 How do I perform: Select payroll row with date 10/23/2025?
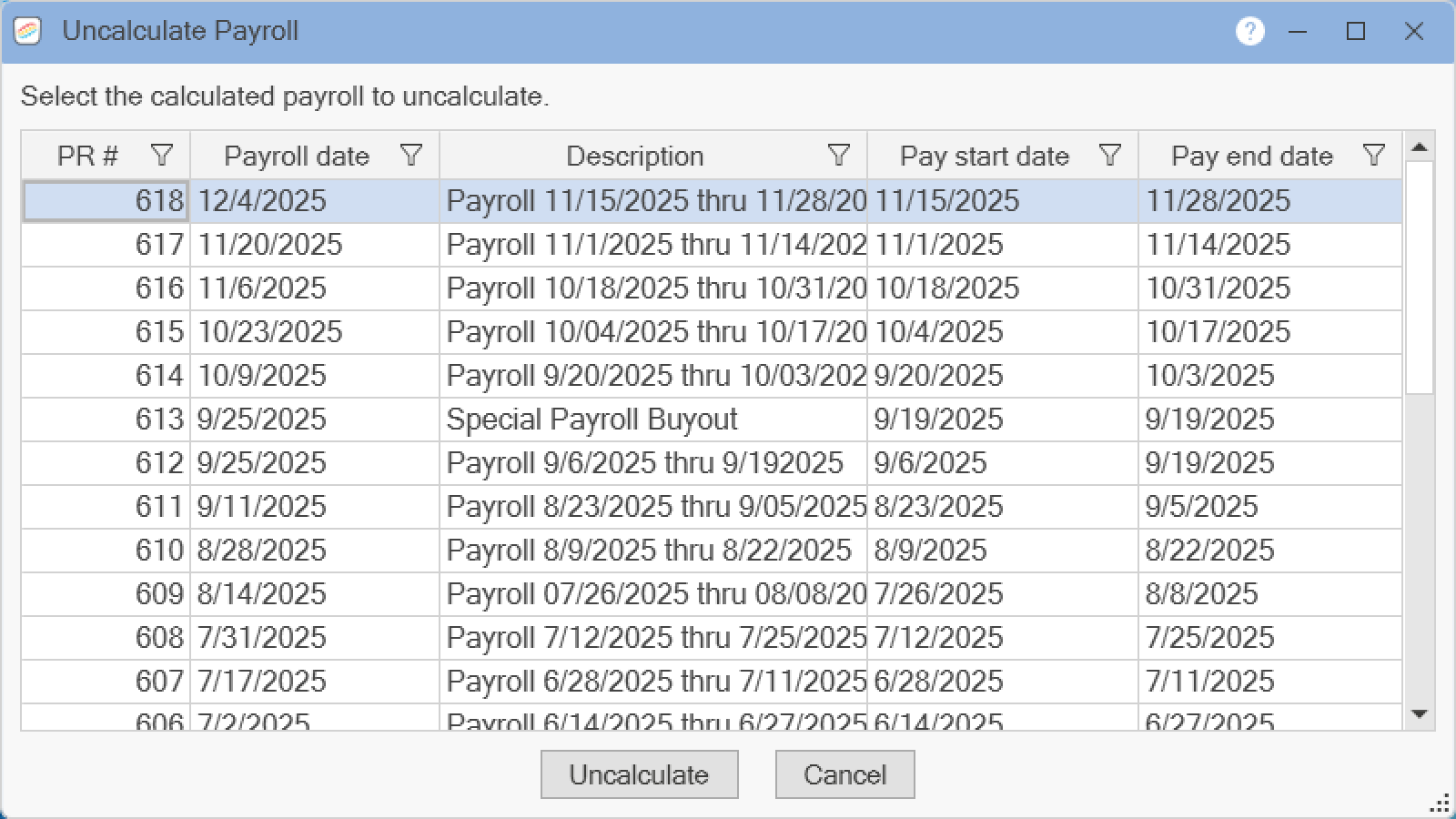click(x=270, y=332)
